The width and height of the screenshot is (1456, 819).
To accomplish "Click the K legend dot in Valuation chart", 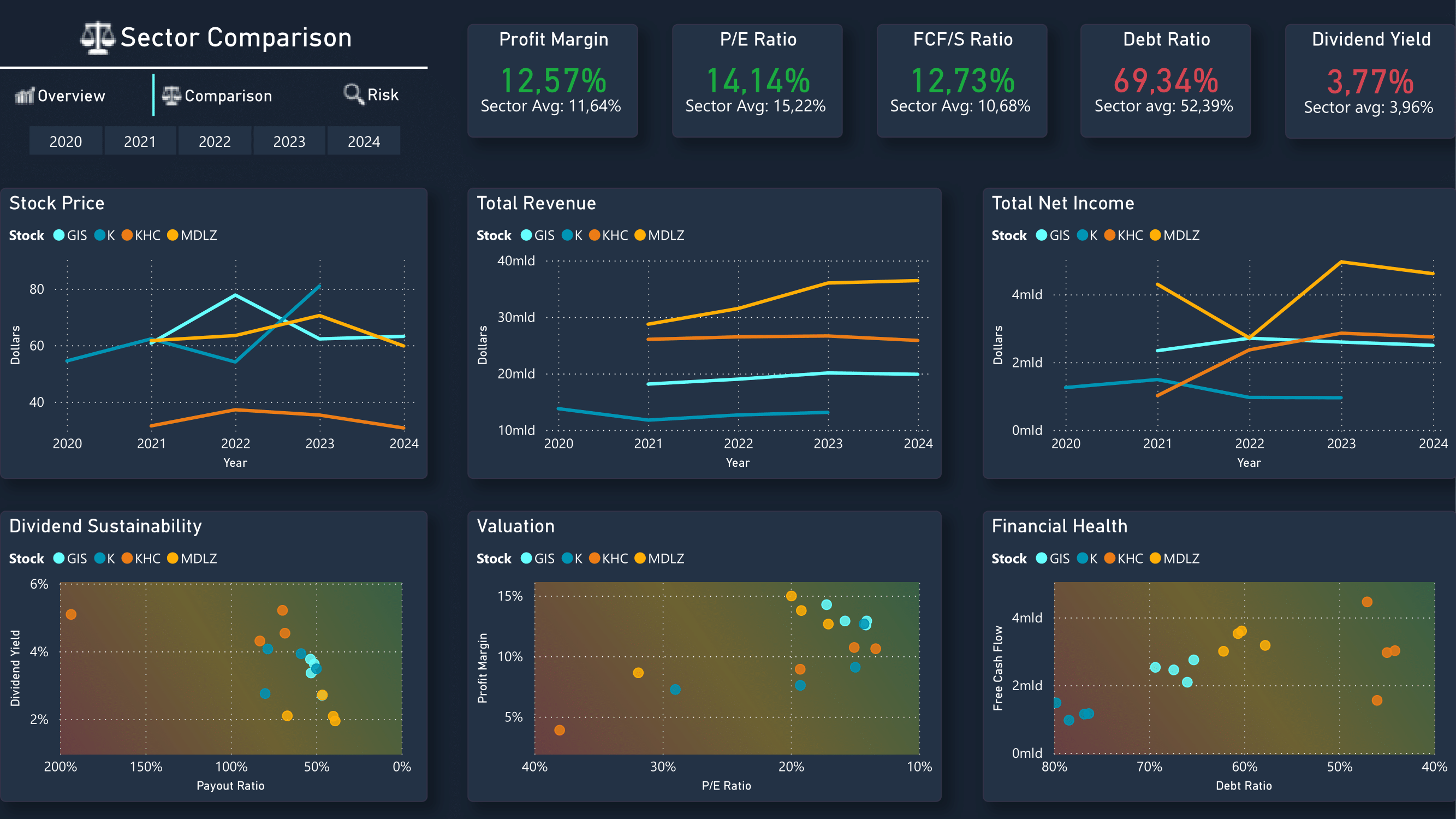I will (567, 559).
